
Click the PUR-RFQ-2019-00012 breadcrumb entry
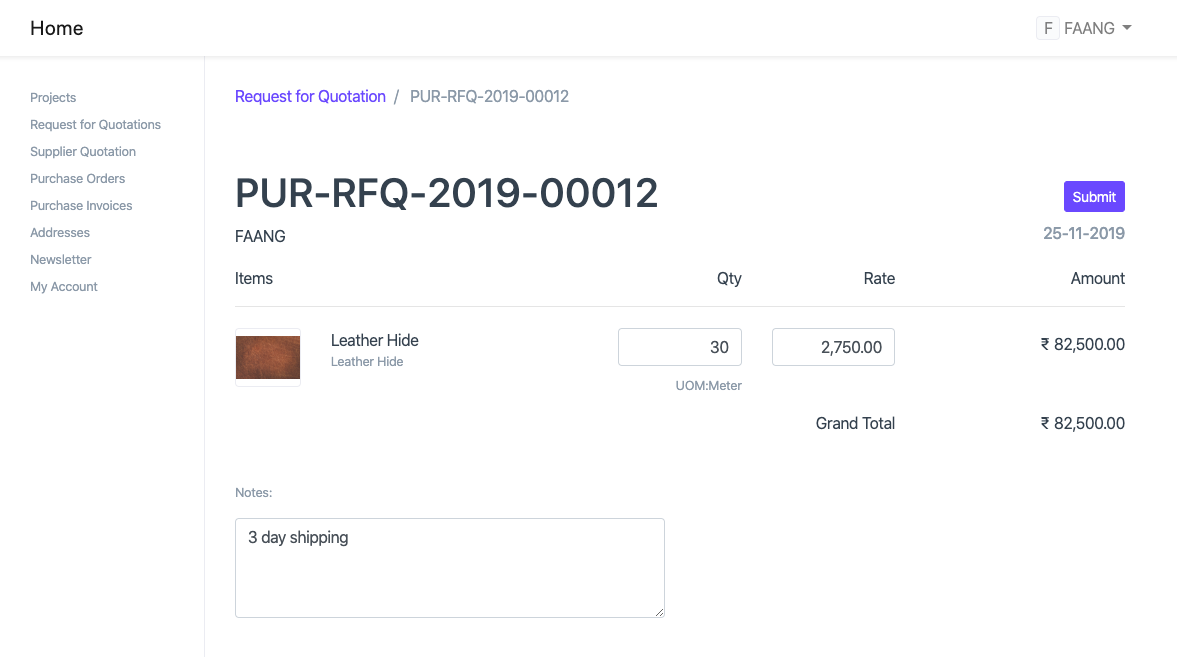click(489, 96)
